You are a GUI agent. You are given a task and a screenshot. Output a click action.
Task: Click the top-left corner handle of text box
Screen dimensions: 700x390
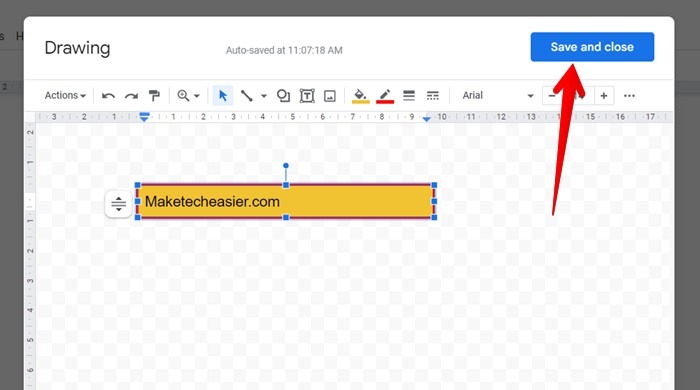138,185
